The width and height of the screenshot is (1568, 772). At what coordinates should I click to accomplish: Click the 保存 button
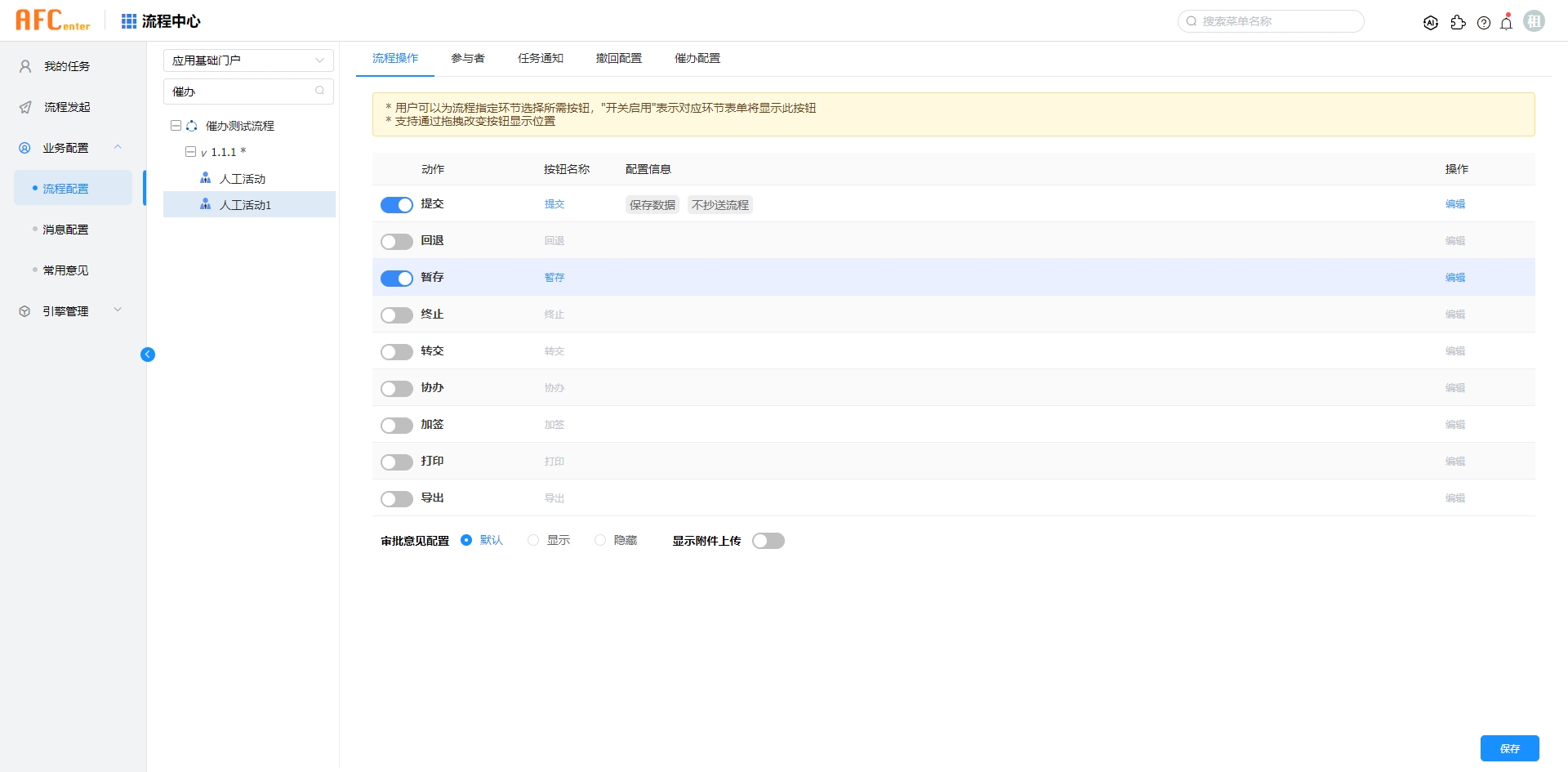(x=1509, y=748)
